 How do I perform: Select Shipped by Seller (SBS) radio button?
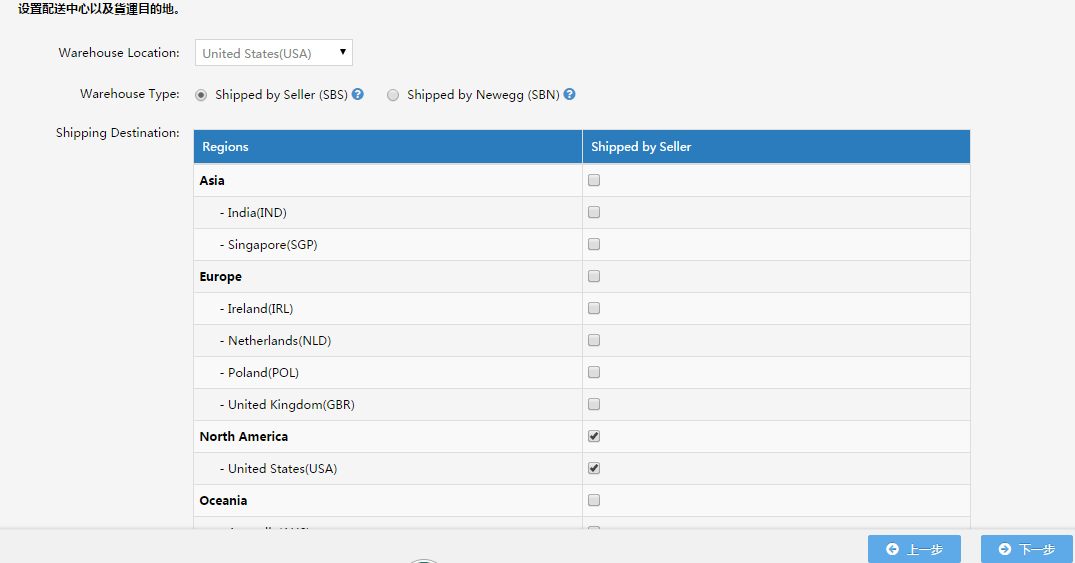tap(201, 95)
